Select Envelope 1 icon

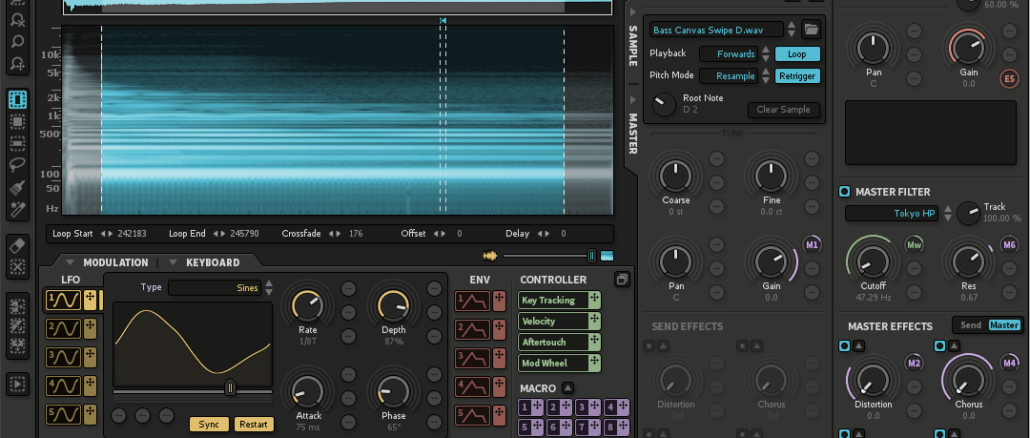click(x=473, y=301)
